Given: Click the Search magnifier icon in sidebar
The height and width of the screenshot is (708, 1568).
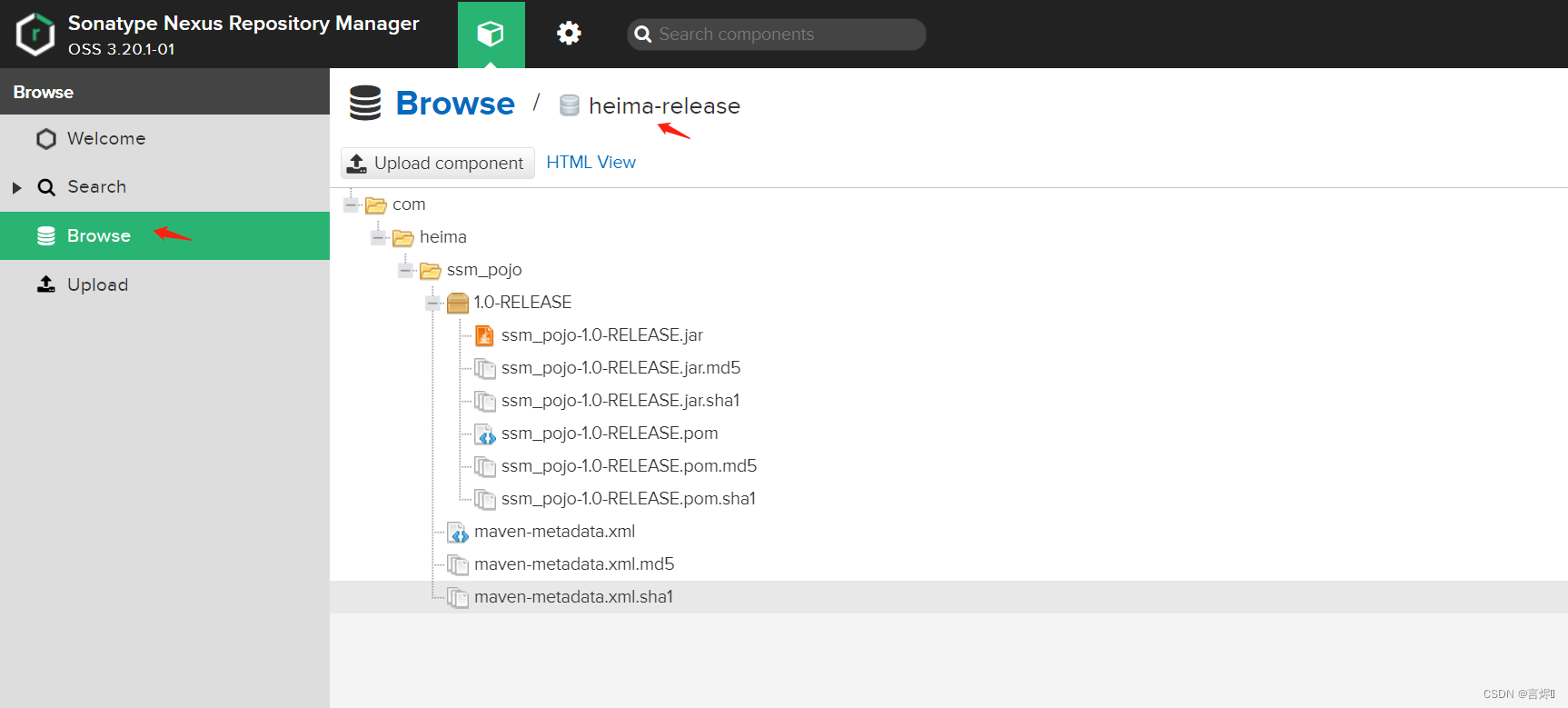Looking at the screenshot, I should point(46,187).
